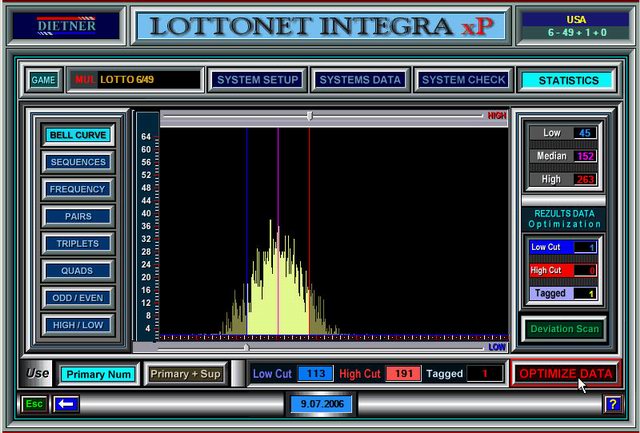Open the SYSTEMS DATA tab

(x=360, y=80)
